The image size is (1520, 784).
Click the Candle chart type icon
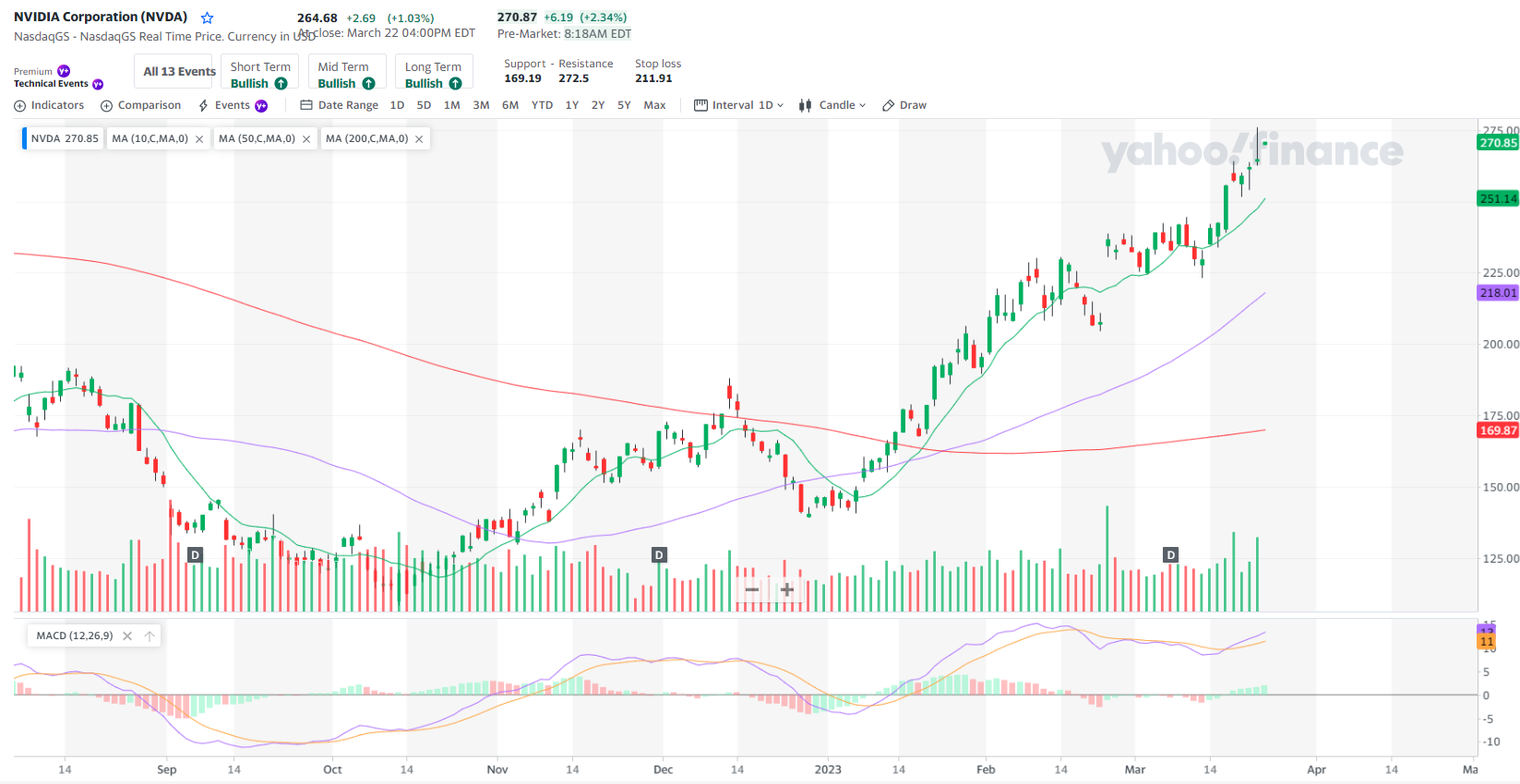click(806, 105)
